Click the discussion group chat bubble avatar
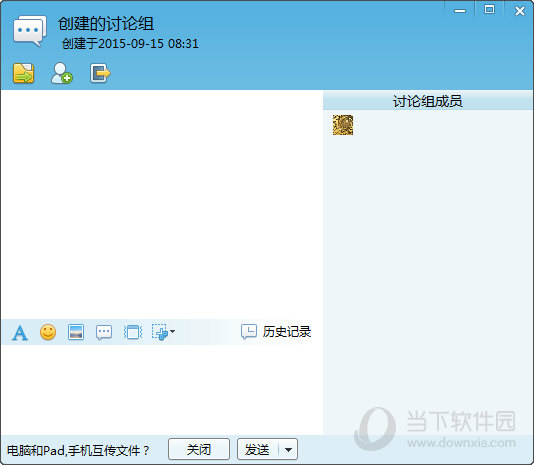Screen dimensions: 534x465 [x=30, y=31]
